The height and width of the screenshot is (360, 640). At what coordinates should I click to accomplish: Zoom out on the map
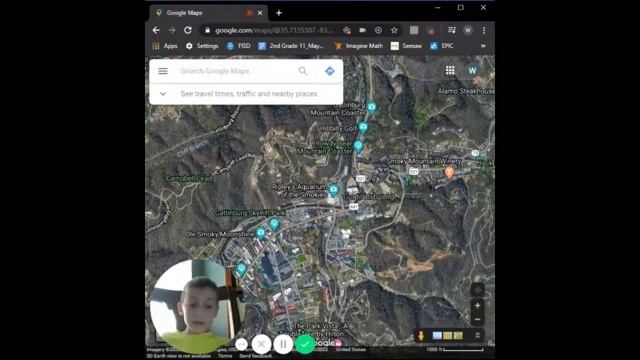(x=477, y=319)
